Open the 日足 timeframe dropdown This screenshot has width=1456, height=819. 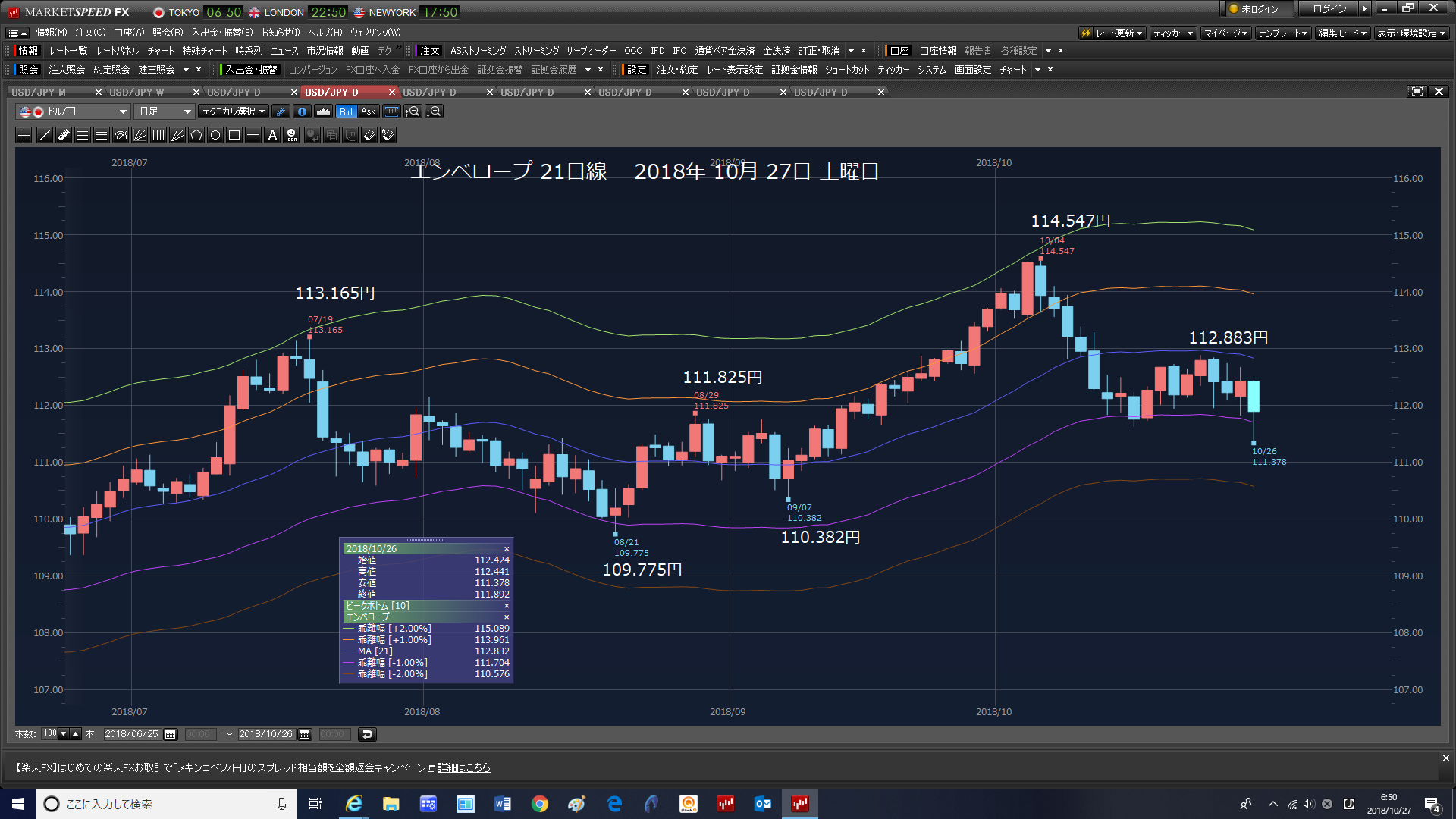pyautogui.click(x=165, y=111)
